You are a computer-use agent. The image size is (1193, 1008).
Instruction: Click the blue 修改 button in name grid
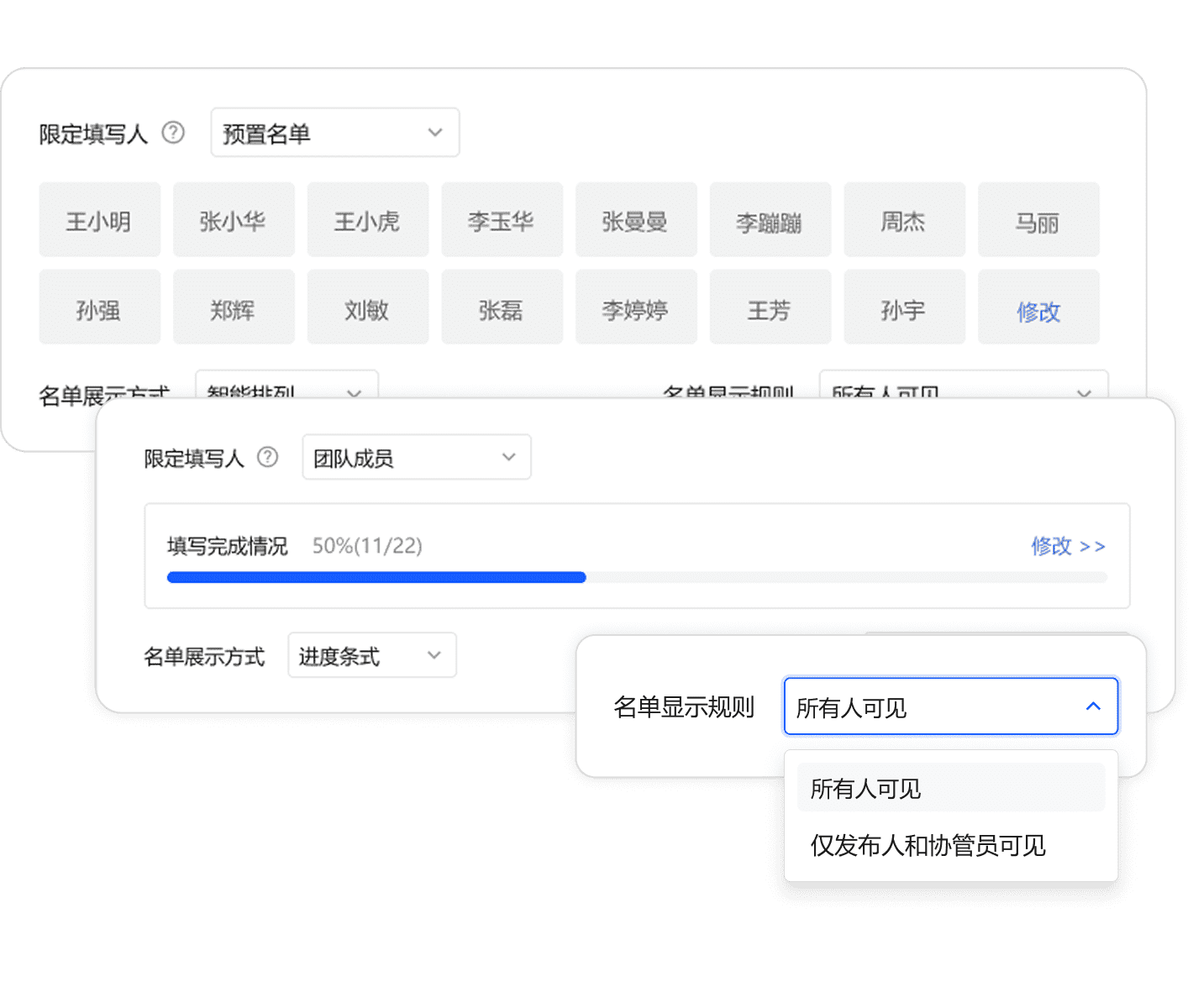[1038, 311]
